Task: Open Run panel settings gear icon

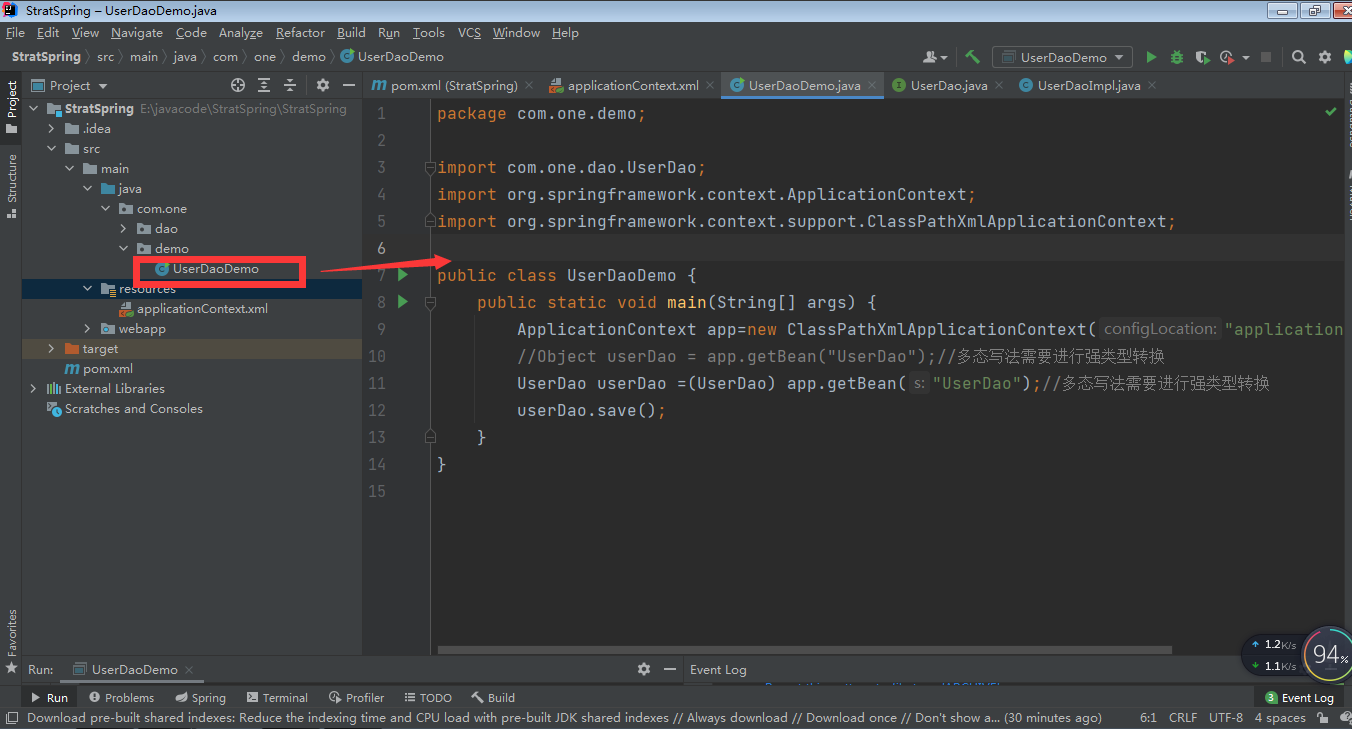Action: coord(644,669)
